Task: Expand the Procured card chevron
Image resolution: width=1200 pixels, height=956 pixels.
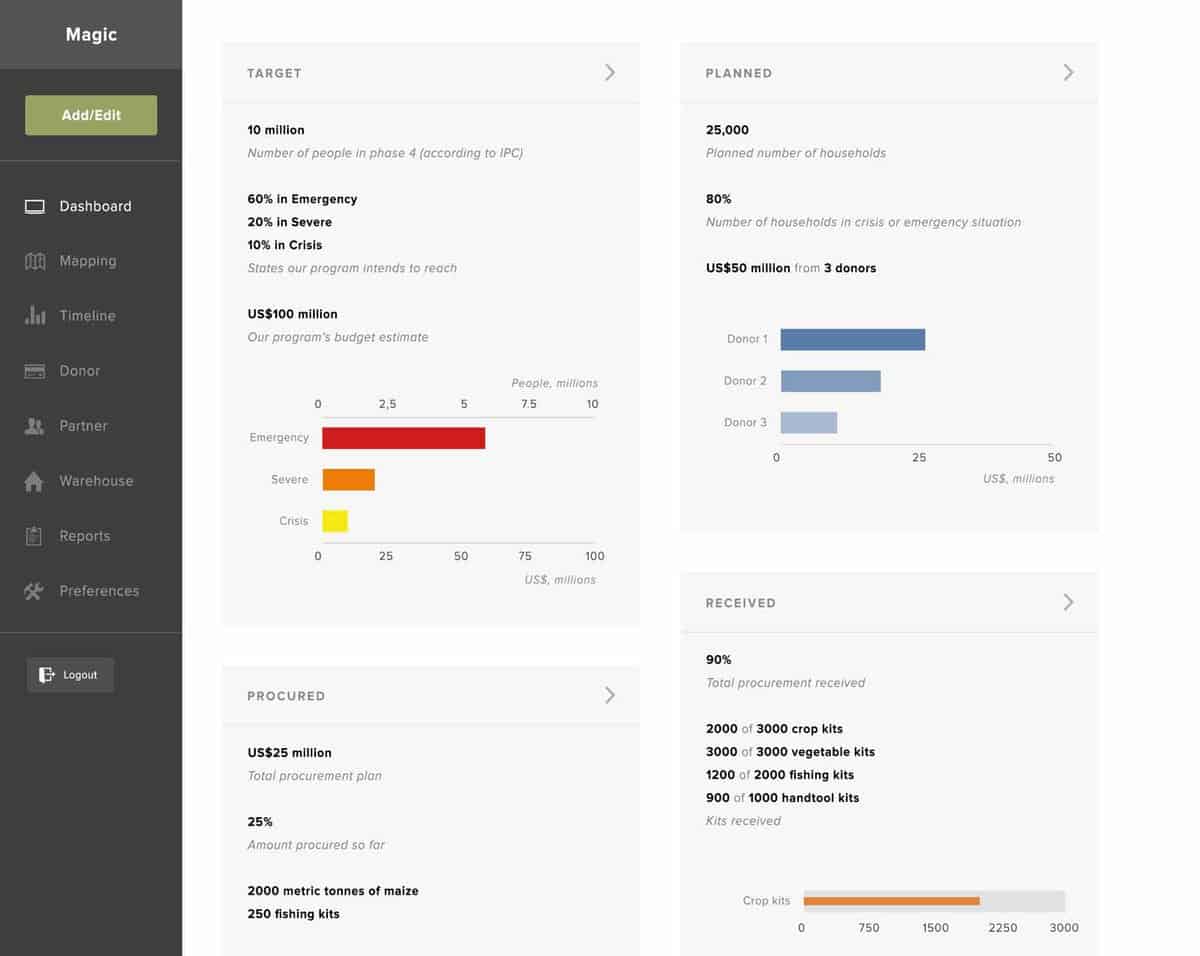Action: (x=610, y=695)
